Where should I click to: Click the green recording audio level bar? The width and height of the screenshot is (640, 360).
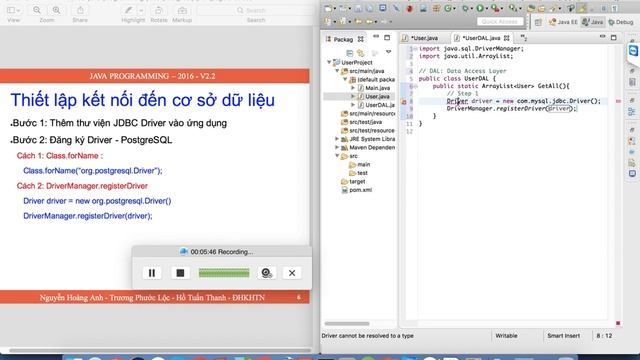(x=224, y=273)
